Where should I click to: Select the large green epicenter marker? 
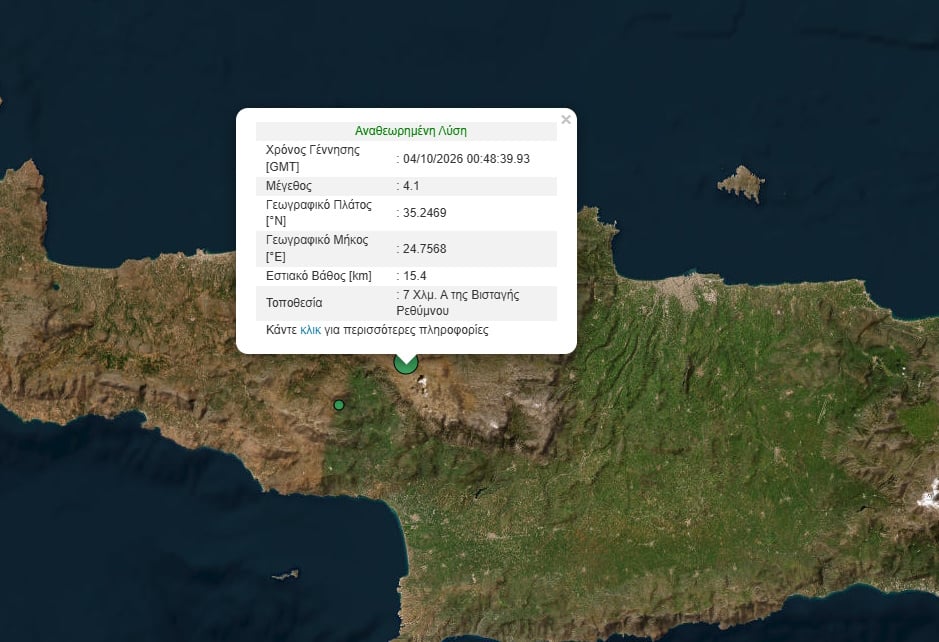405,364
